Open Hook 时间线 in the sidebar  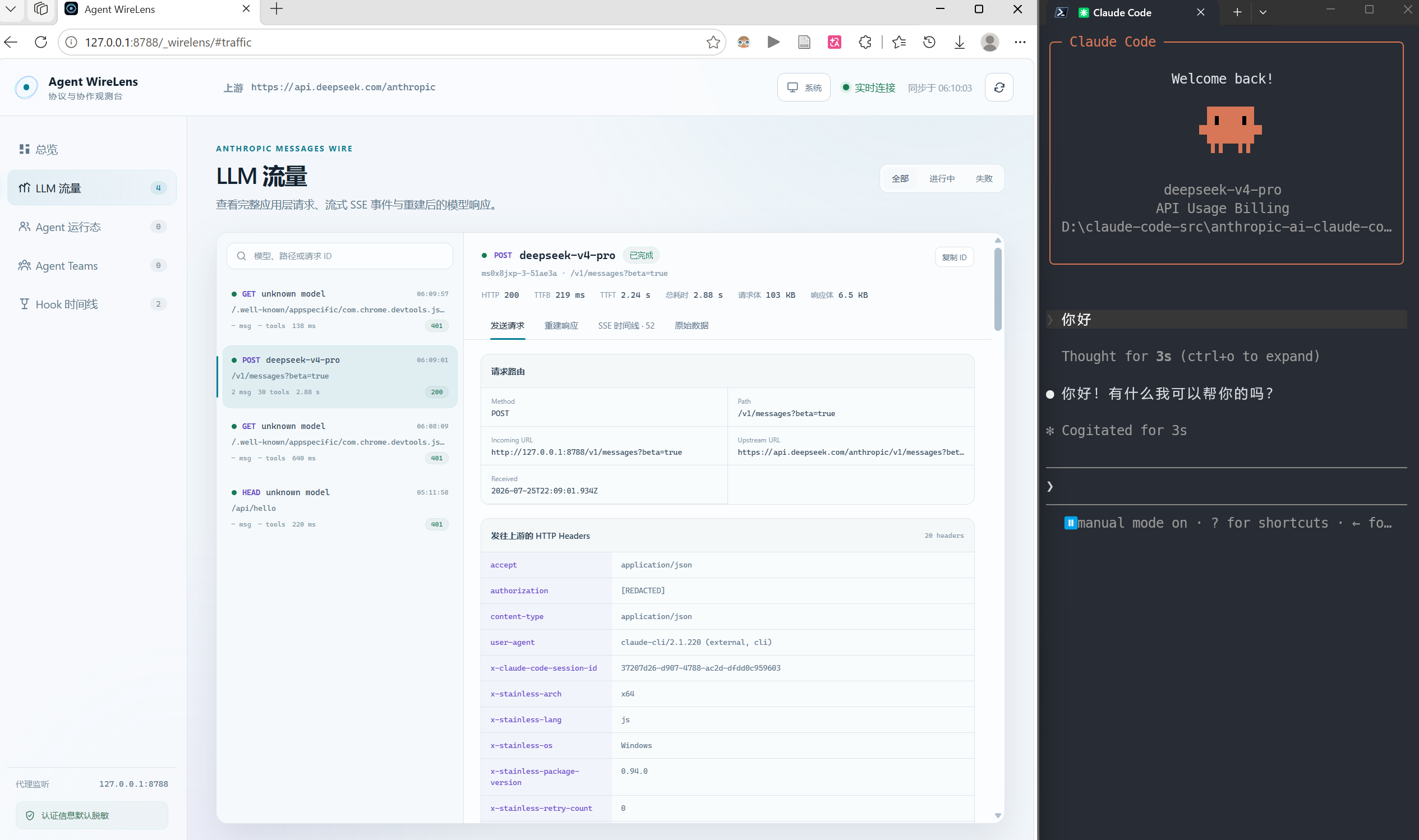click(91, 304)
